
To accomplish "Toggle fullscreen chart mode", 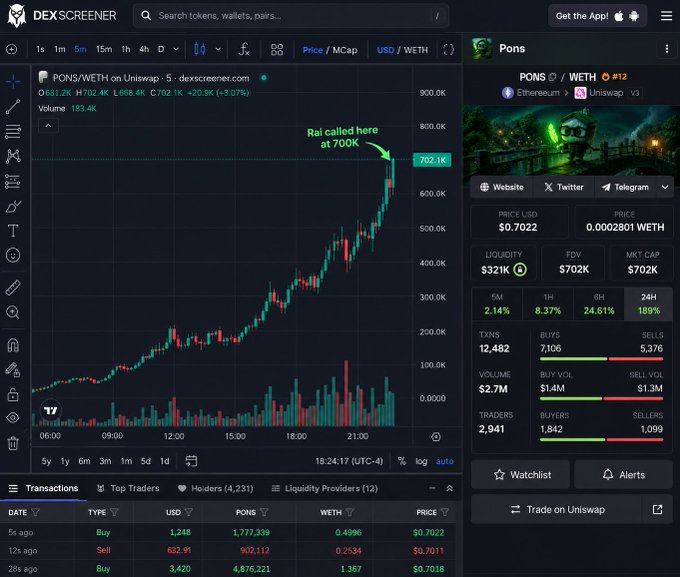I will (449, 49).
